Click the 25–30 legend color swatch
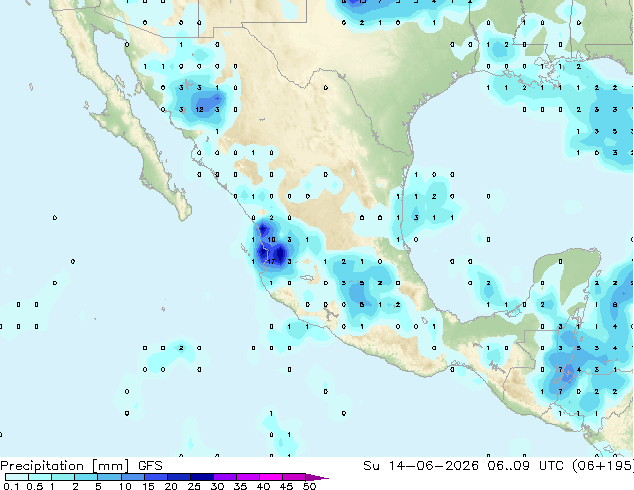 [202, 477]
